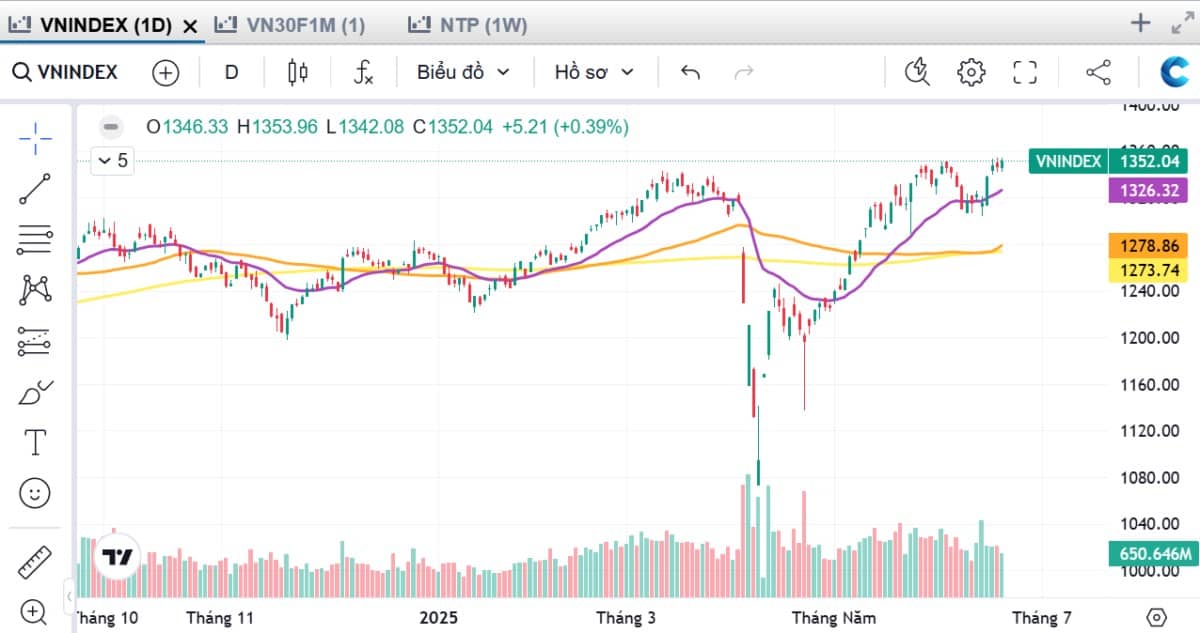Search symbol via VNINDEX field

pos(66,72)
